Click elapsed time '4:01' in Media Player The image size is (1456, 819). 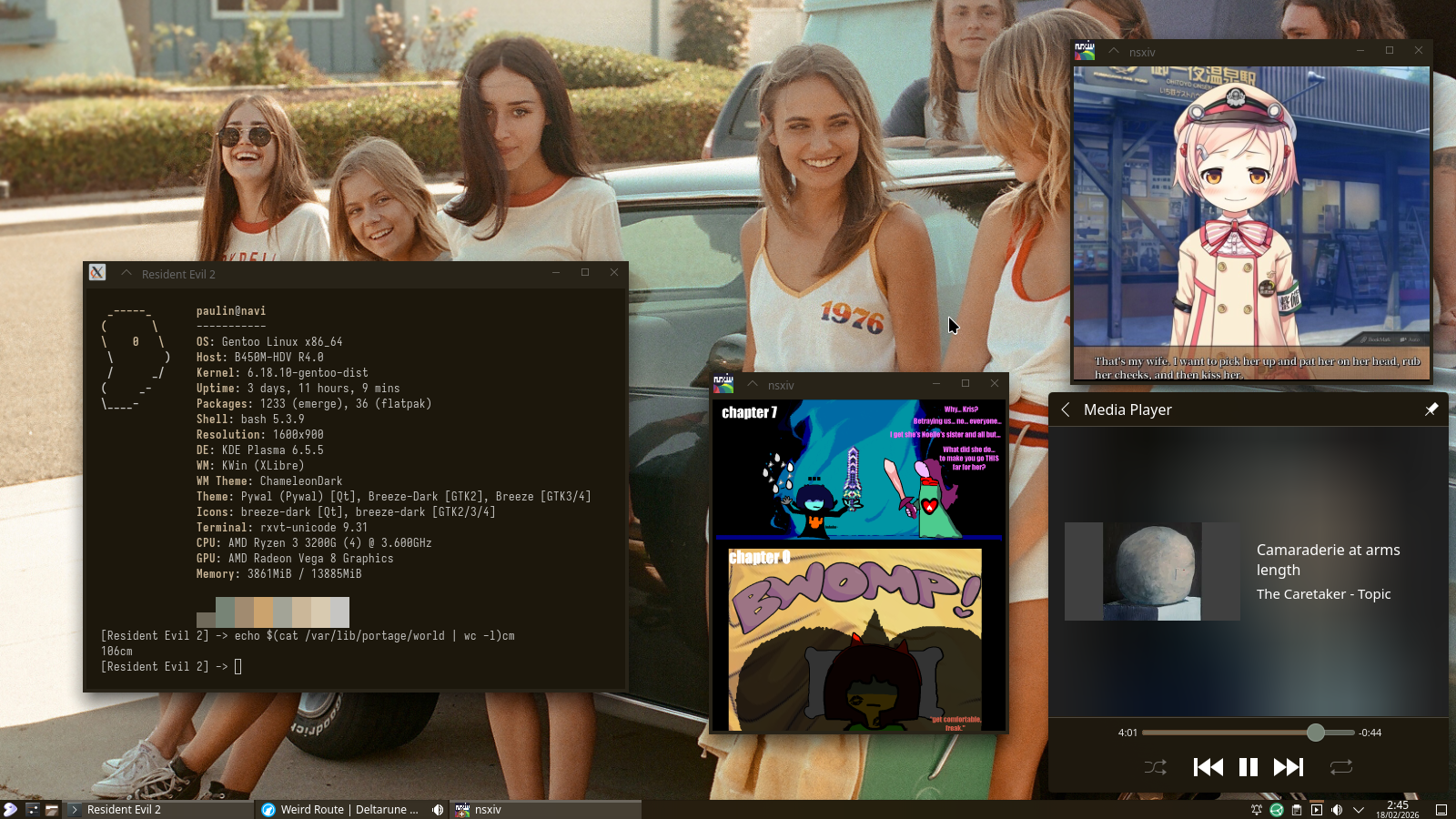coord(1127,733)
